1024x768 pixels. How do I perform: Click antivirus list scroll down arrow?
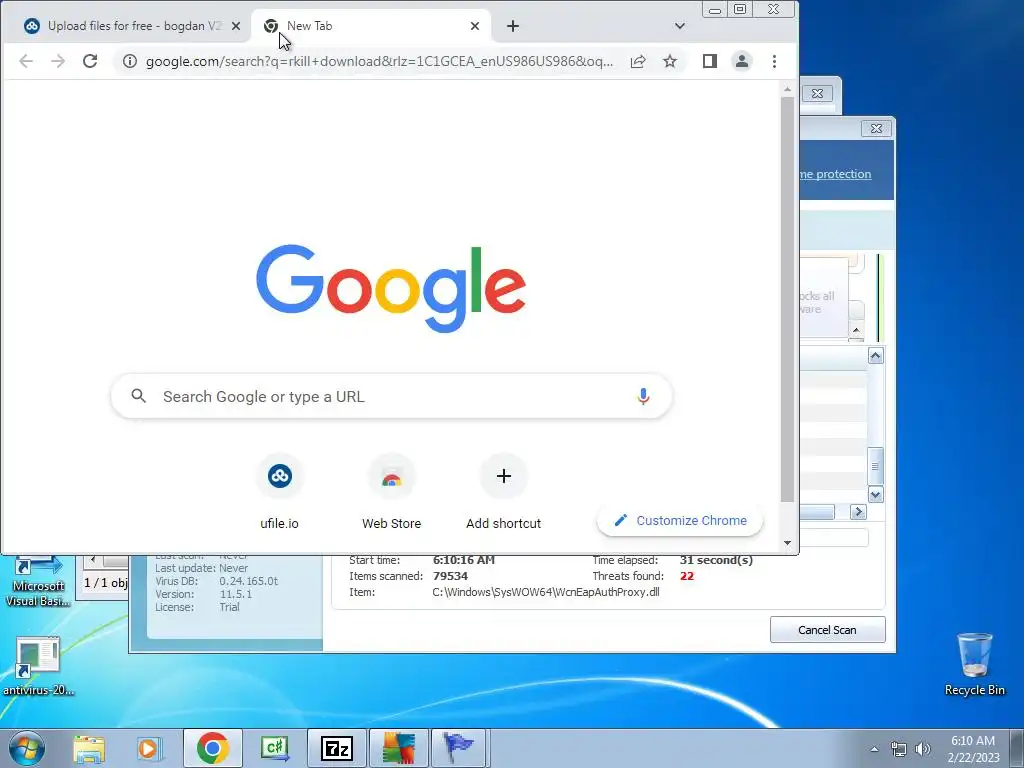click(x=876, y=494)
